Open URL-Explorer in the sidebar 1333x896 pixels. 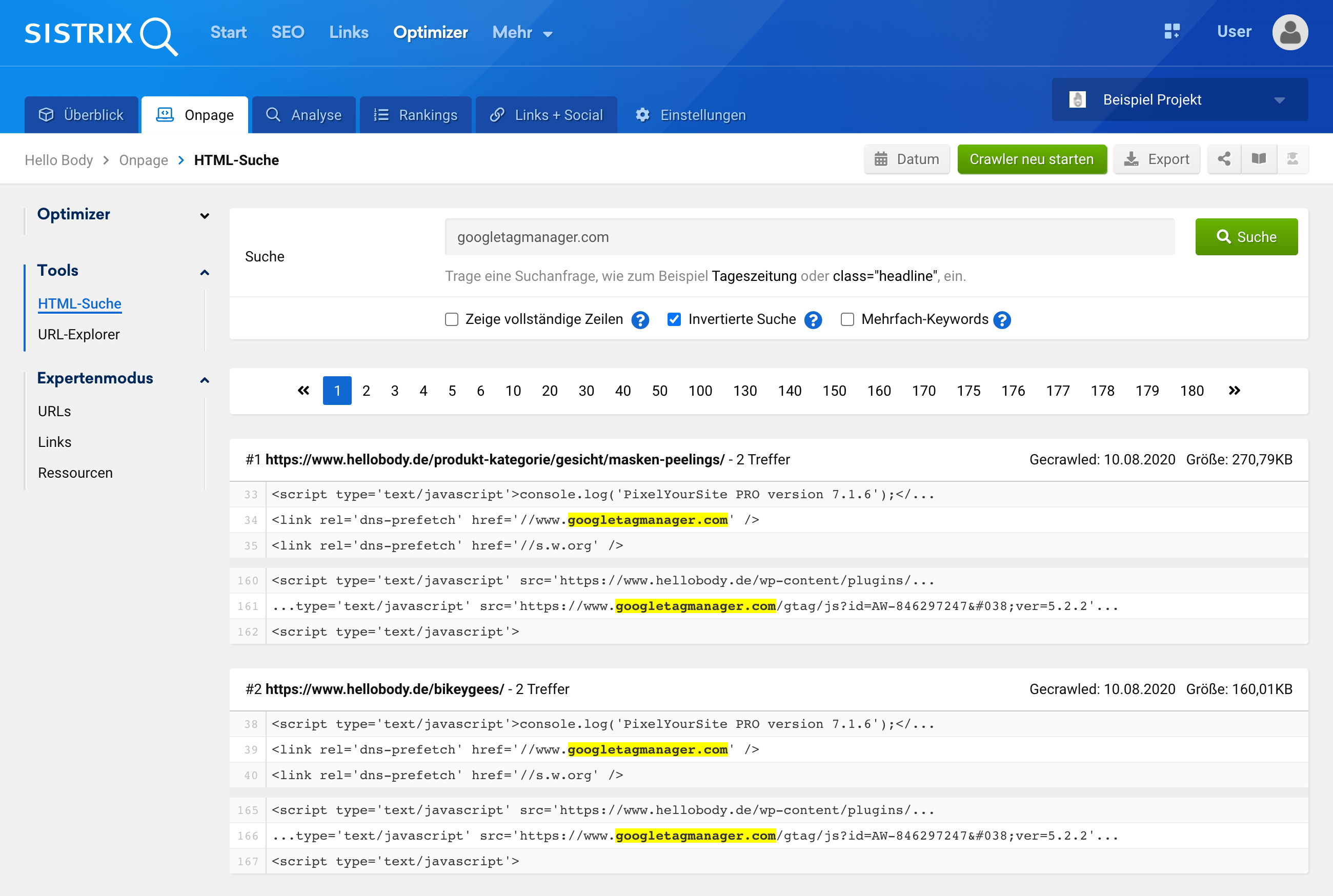[79, 334]
